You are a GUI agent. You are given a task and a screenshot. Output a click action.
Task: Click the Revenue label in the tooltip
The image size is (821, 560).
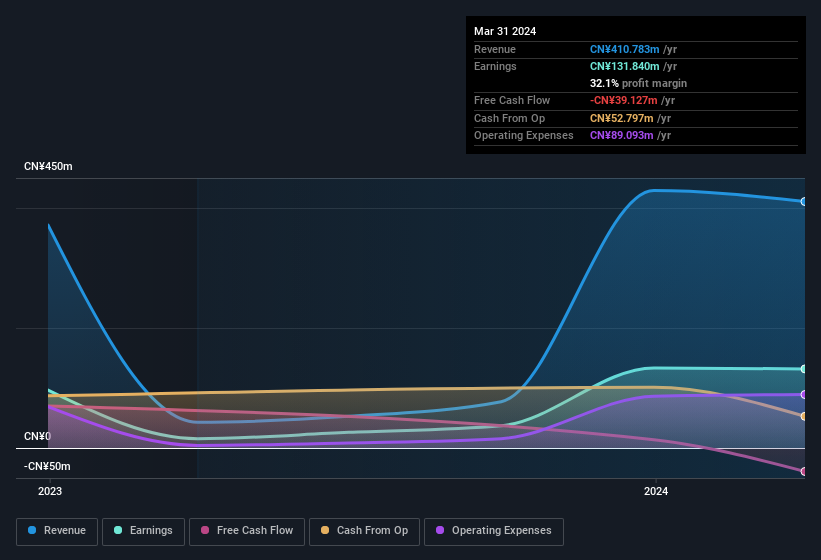[495, 49]
